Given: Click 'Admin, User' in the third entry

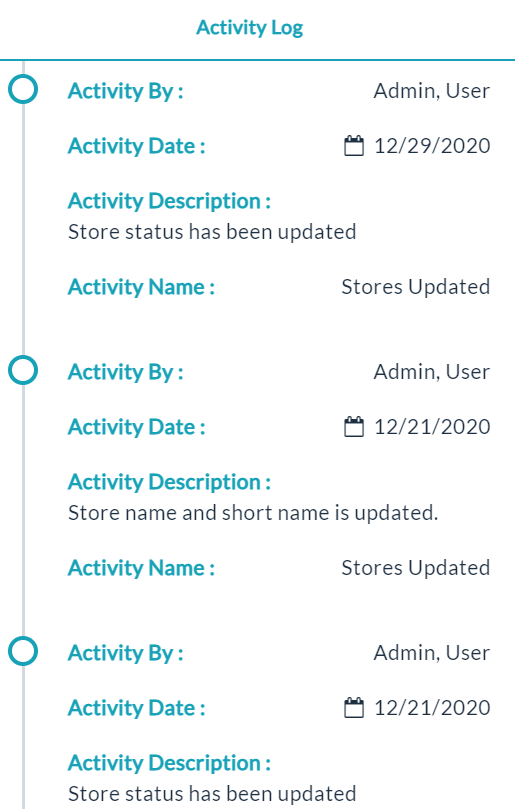Looking at the screenshot, I should coord(432,653).
